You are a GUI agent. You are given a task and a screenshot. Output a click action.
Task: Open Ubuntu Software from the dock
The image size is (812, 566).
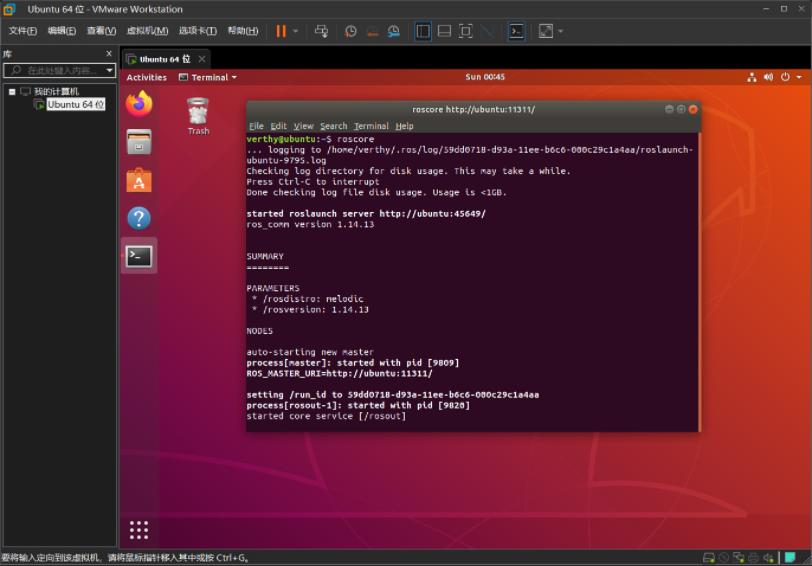(139, 180)
